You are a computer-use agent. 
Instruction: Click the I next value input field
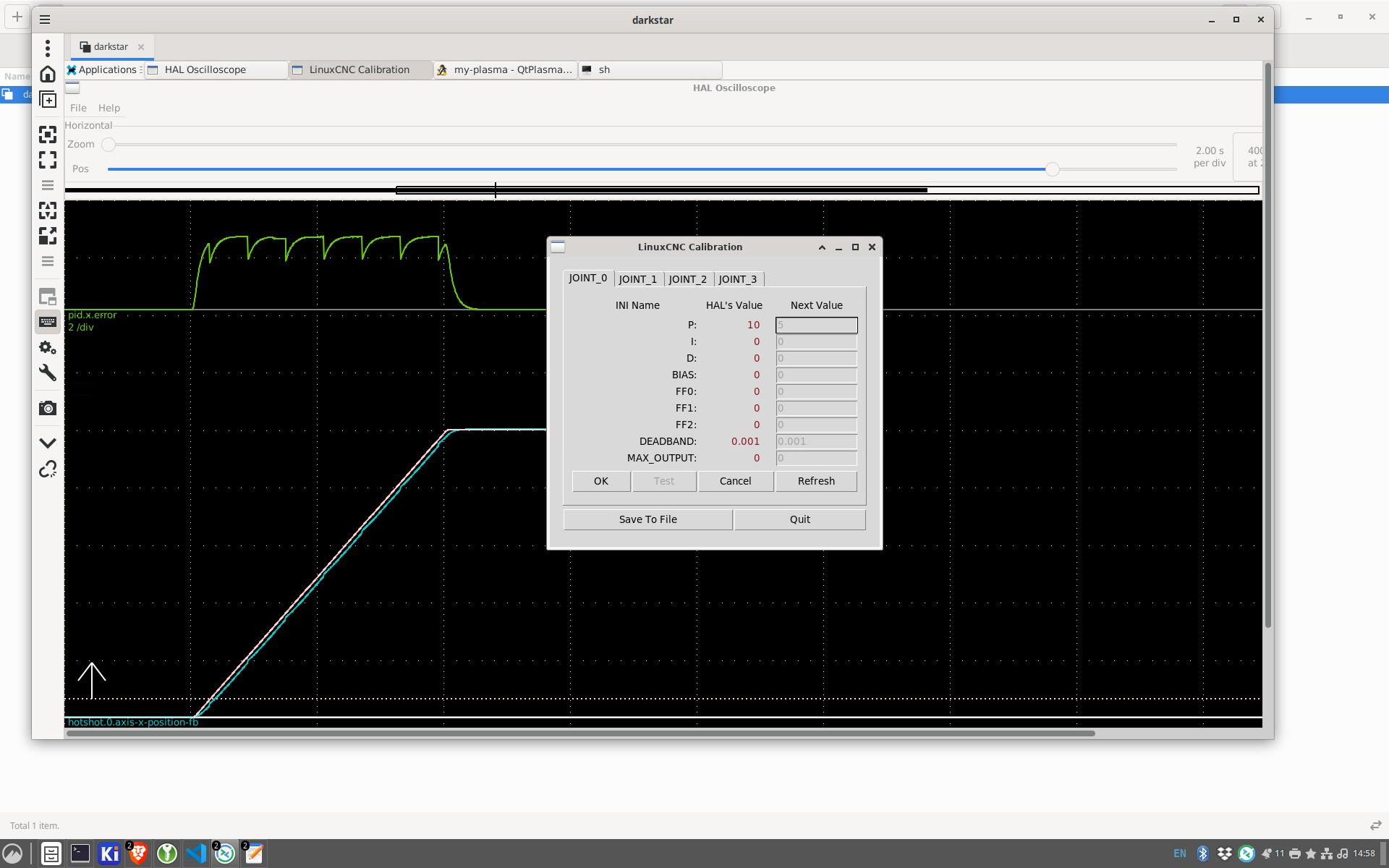817,342
